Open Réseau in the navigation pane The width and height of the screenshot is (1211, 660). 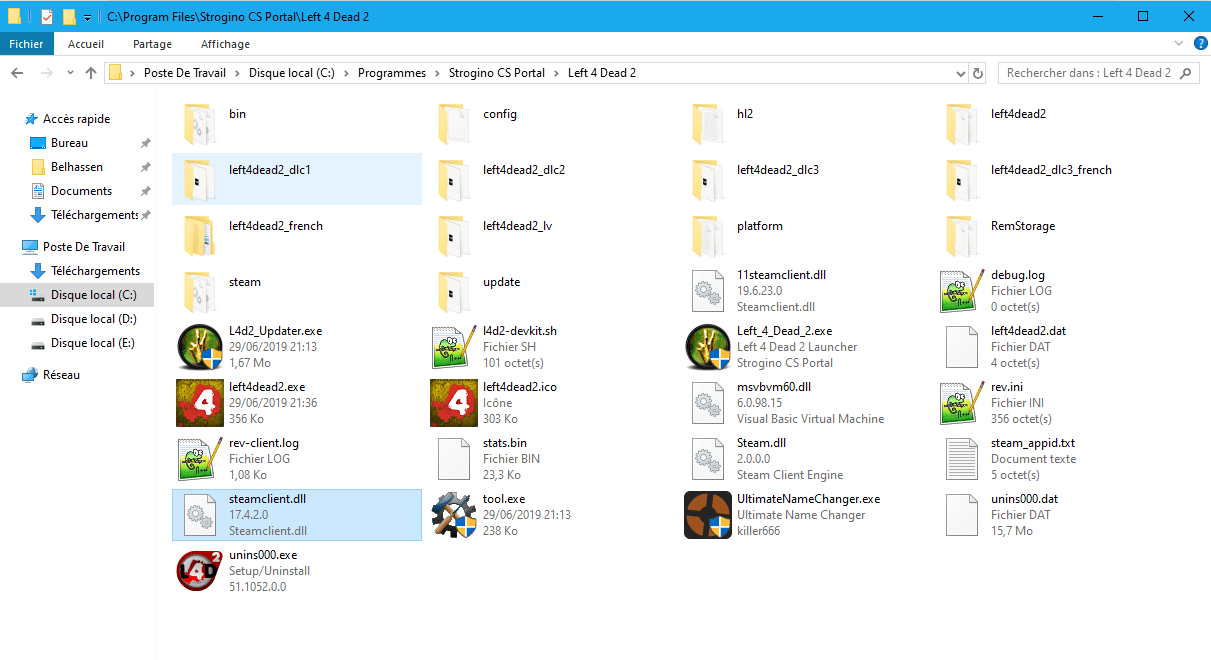pos(61,375)
